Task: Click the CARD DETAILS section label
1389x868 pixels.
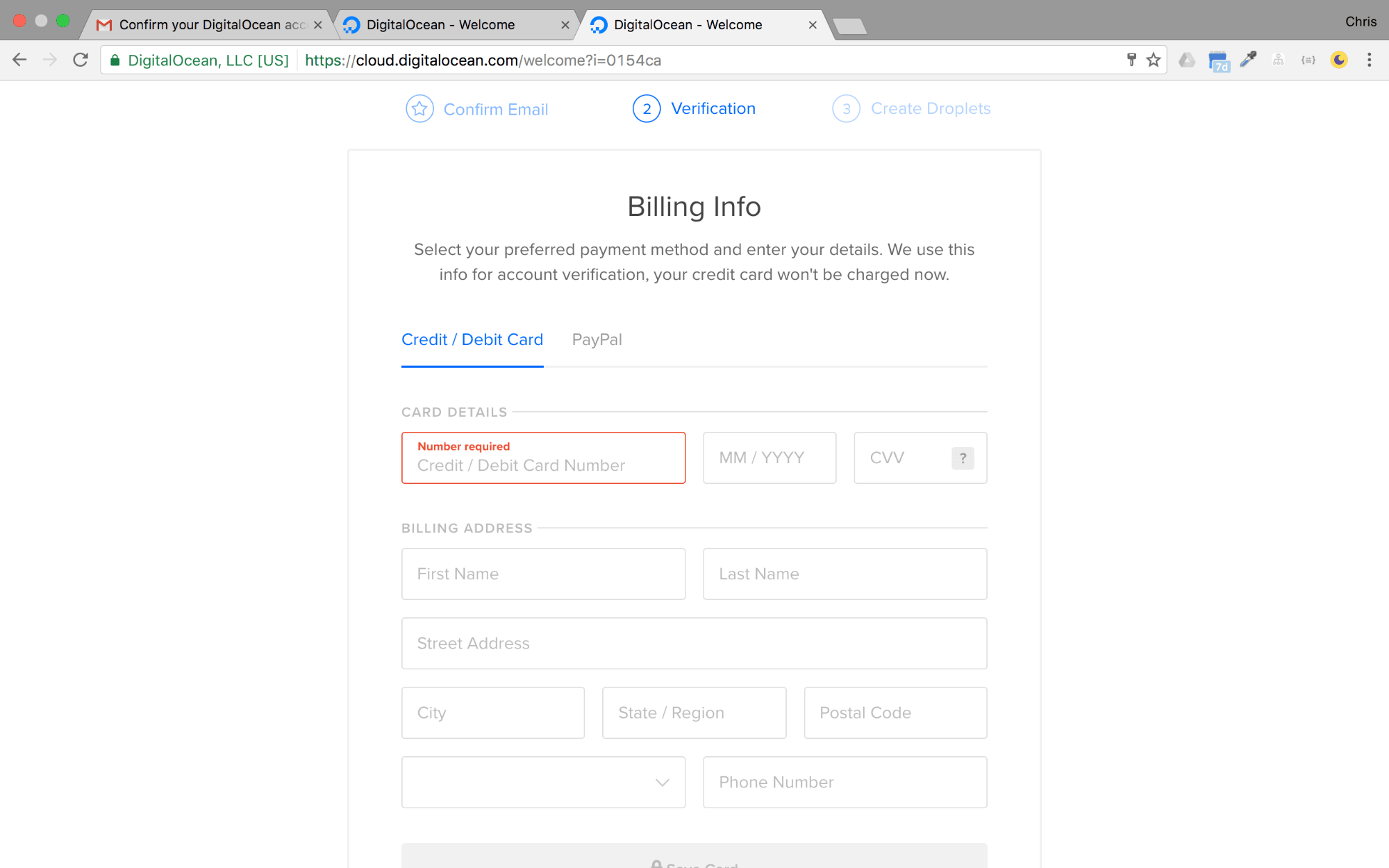Action: [454, 412]
